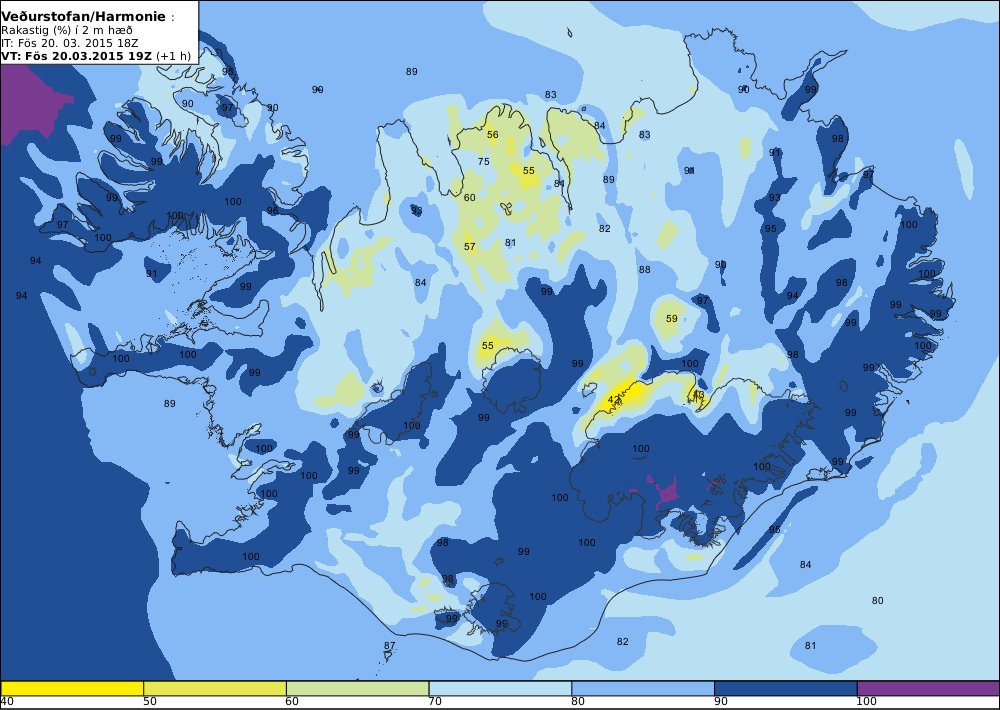This screenshot has height=710, width=1000.
Task: Click the '(+1 h)' forecast offset text
Action: [173, 55]
